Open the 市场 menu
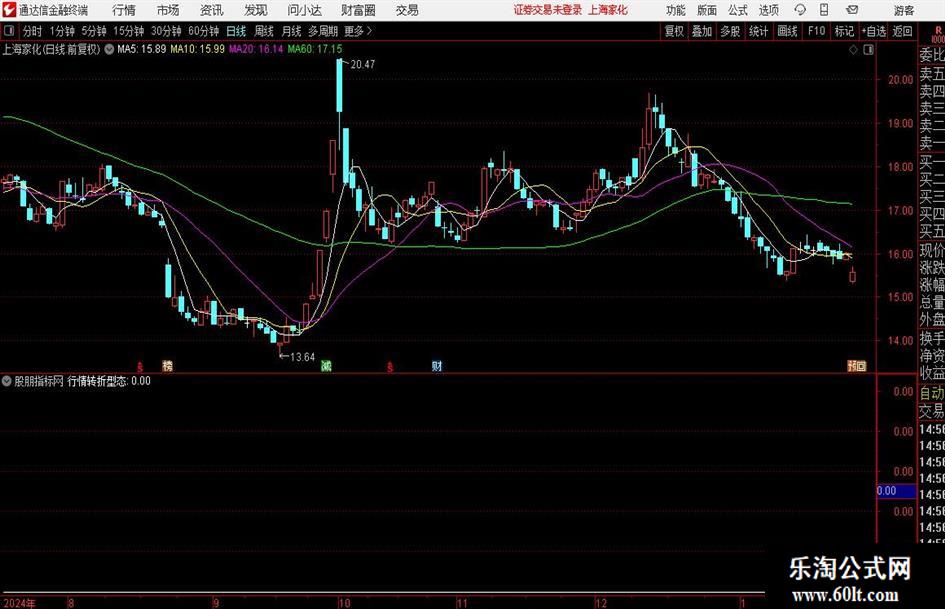Screen dimensions: 945x609 [x=168, y=10]
